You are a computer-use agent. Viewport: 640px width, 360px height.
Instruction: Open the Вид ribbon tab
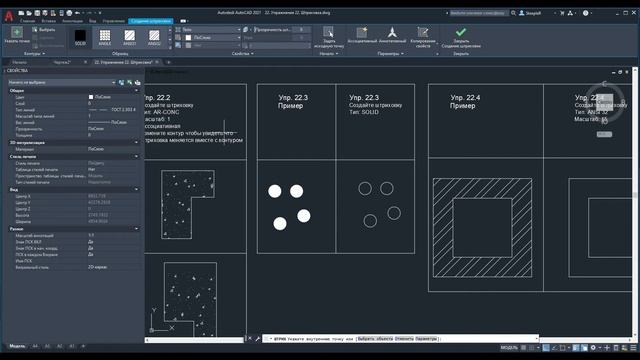93,21
